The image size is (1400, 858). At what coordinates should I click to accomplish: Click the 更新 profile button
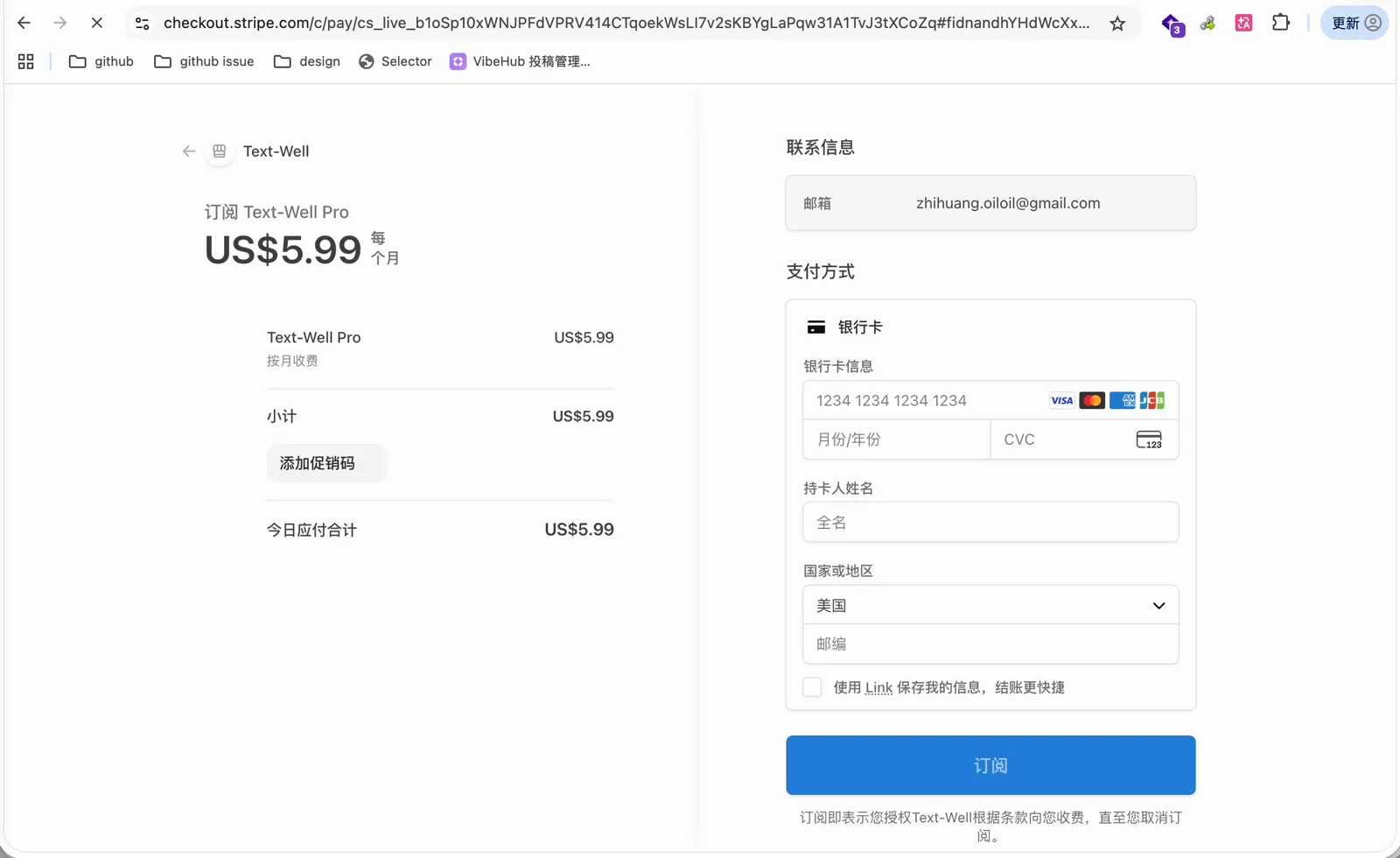[1354, 24]
